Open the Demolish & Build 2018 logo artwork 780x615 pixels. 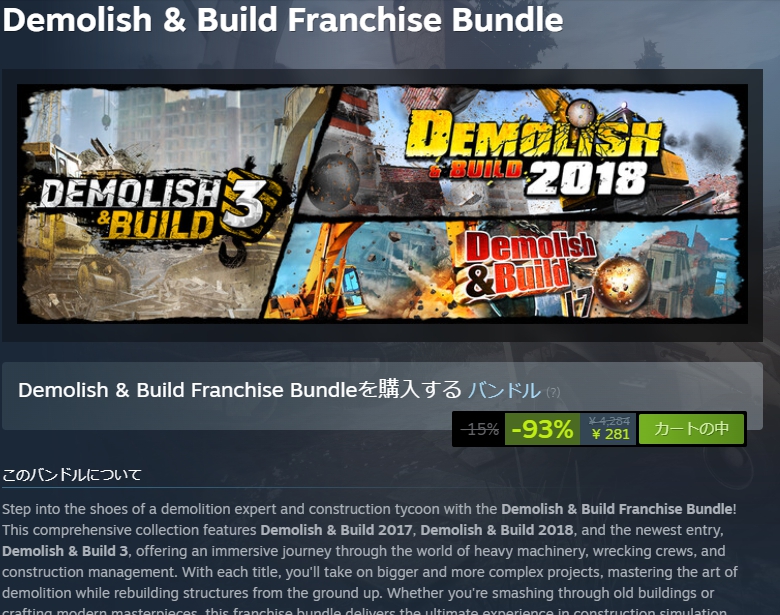(x=535, y=154)
